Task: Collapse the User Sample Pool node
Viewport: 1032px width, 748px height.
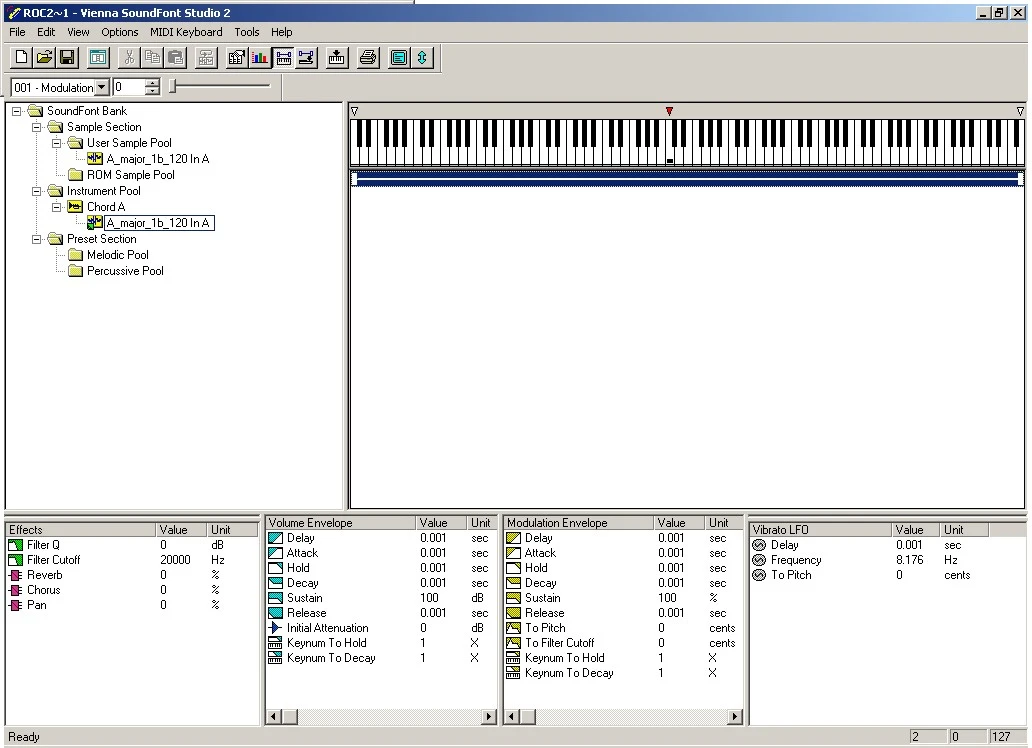Action: click(x=57, y=143)
